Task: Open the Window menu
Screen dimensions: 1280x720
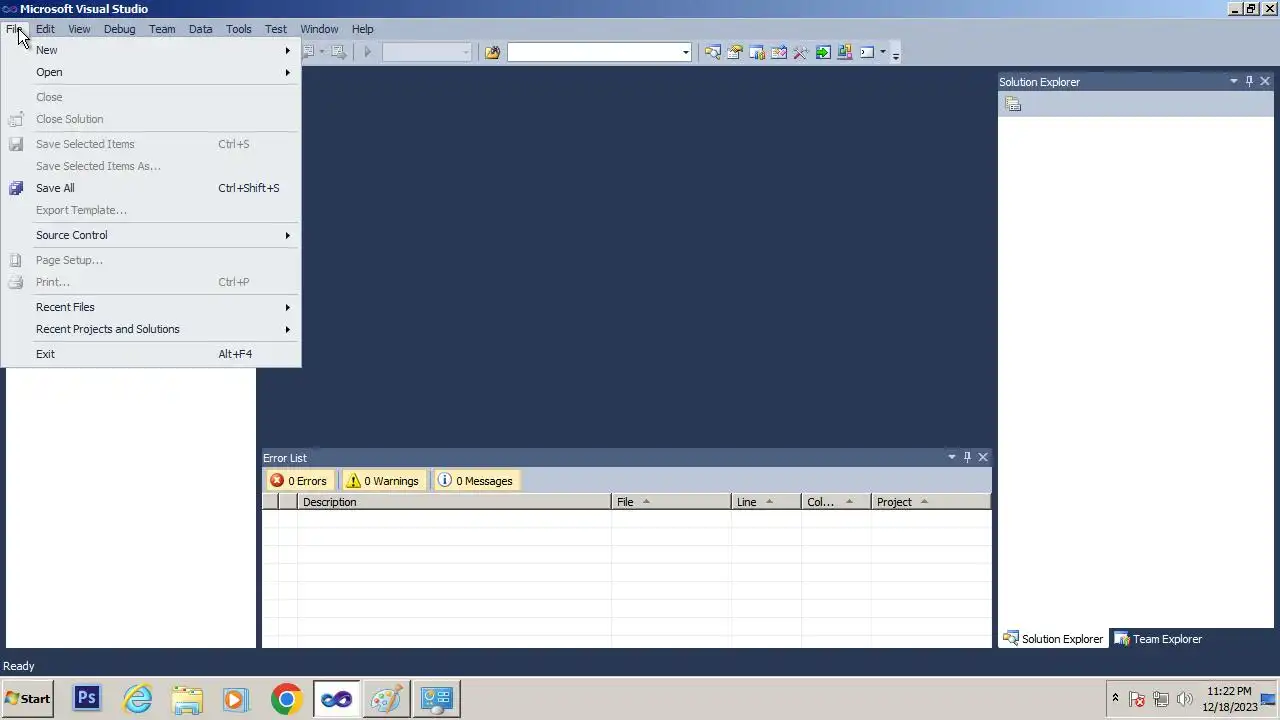Action: coord(319,29)
